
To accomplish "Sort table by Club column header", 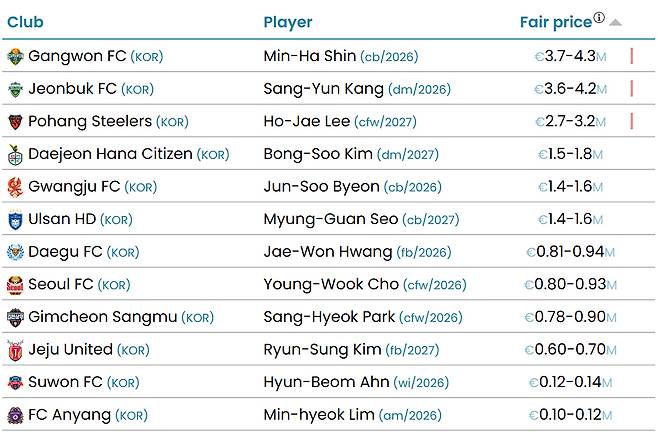I will coord(25,22).
